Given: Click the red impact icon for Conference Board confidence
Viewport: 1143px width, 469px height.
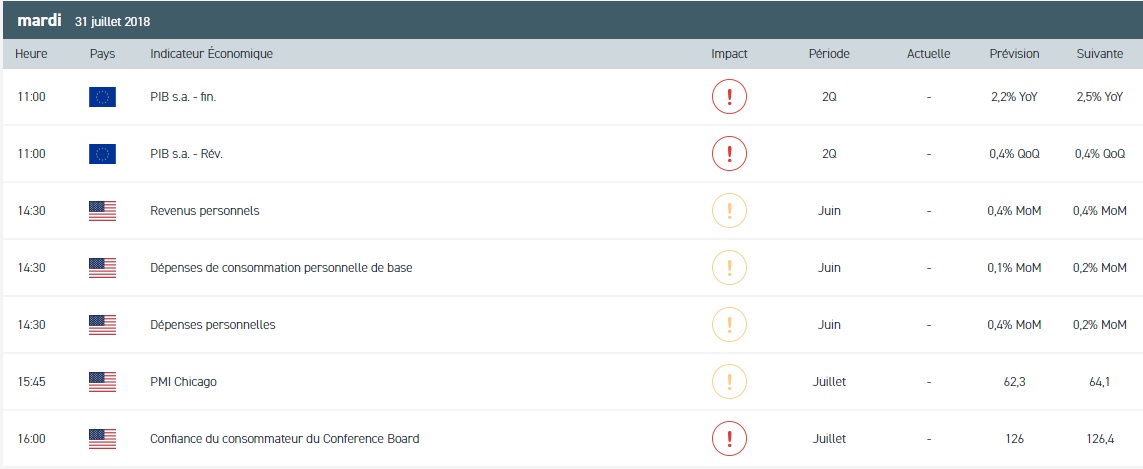Looking at the screenshot, I should pos(729,438).
